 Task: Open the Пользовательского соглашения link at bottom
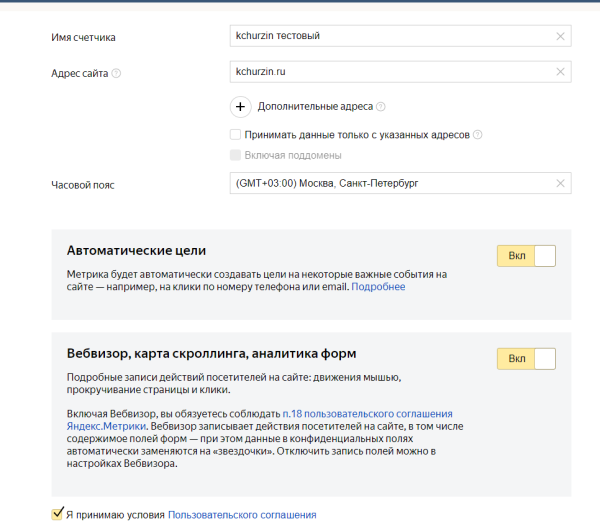click(x=242, y=515)
